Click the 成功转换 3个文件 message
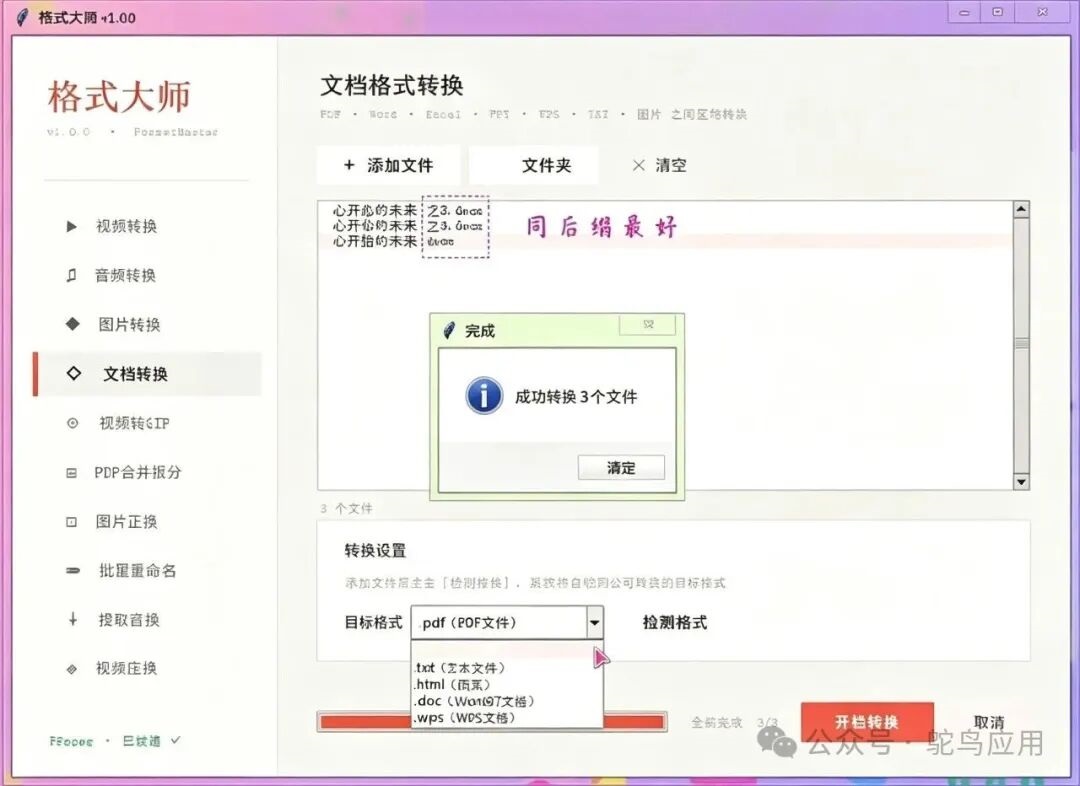This screenshot has height=786, width=1080. click(x=576, y=397)
